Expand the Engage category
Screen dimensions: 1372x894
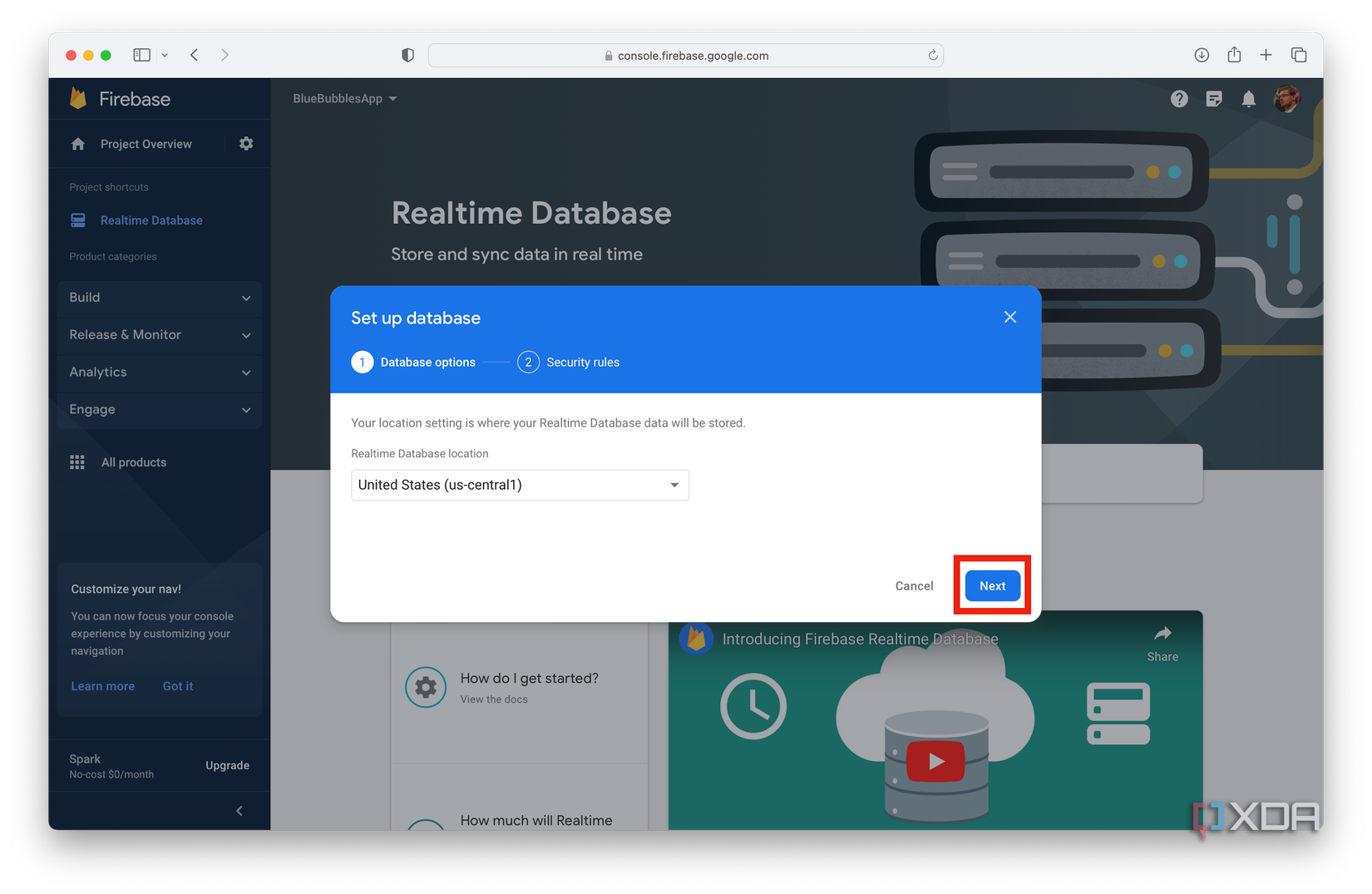pyautogui.click(x=160, y=410)
